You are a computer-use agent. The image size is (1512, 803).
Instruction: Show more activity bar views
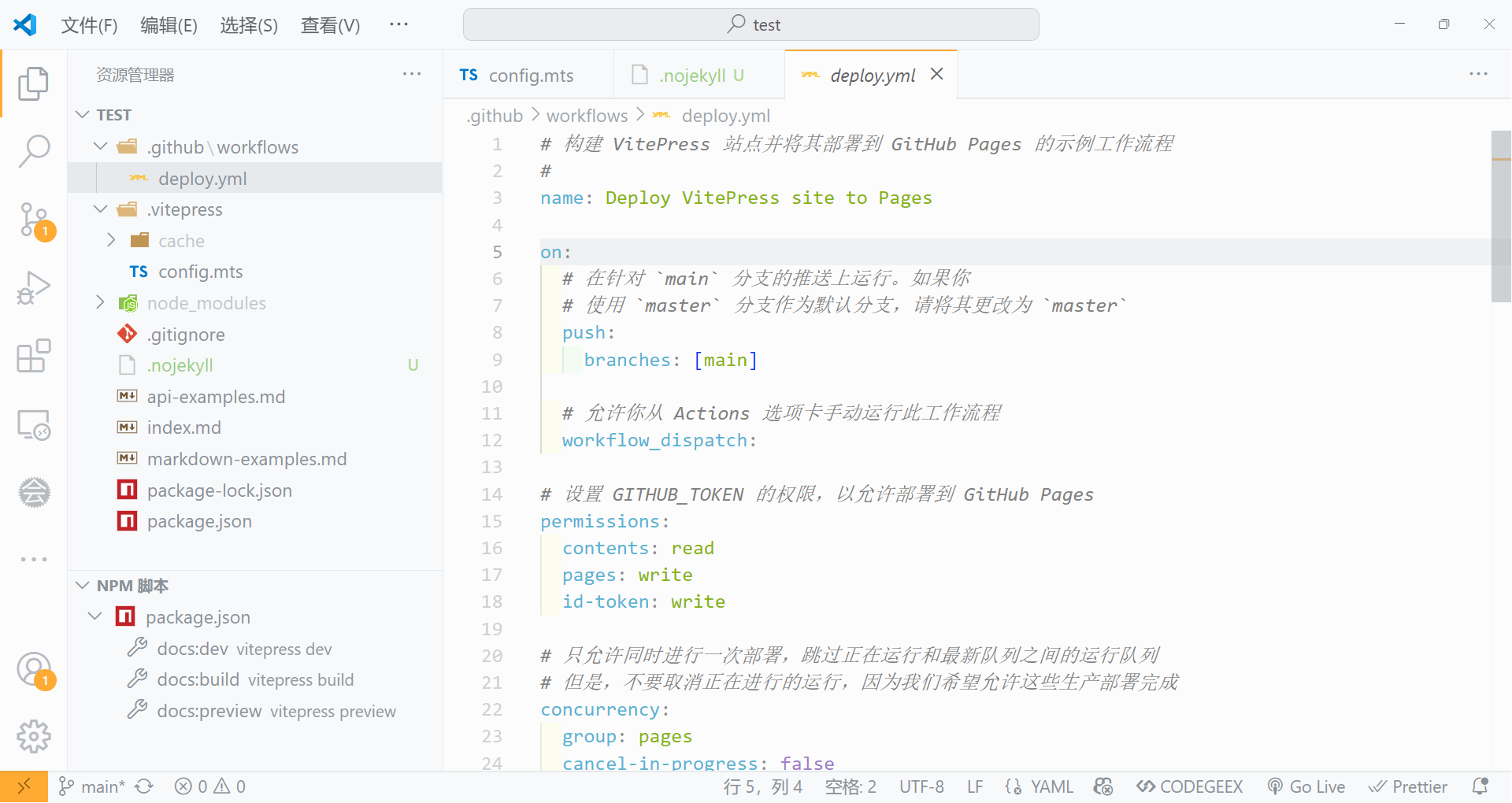[x=34, y=559]
